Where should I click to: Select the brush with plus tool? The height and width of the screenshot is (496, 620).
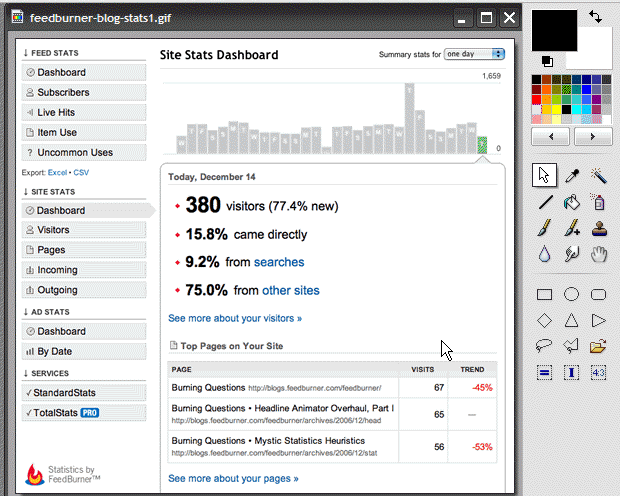coord(572,228)
